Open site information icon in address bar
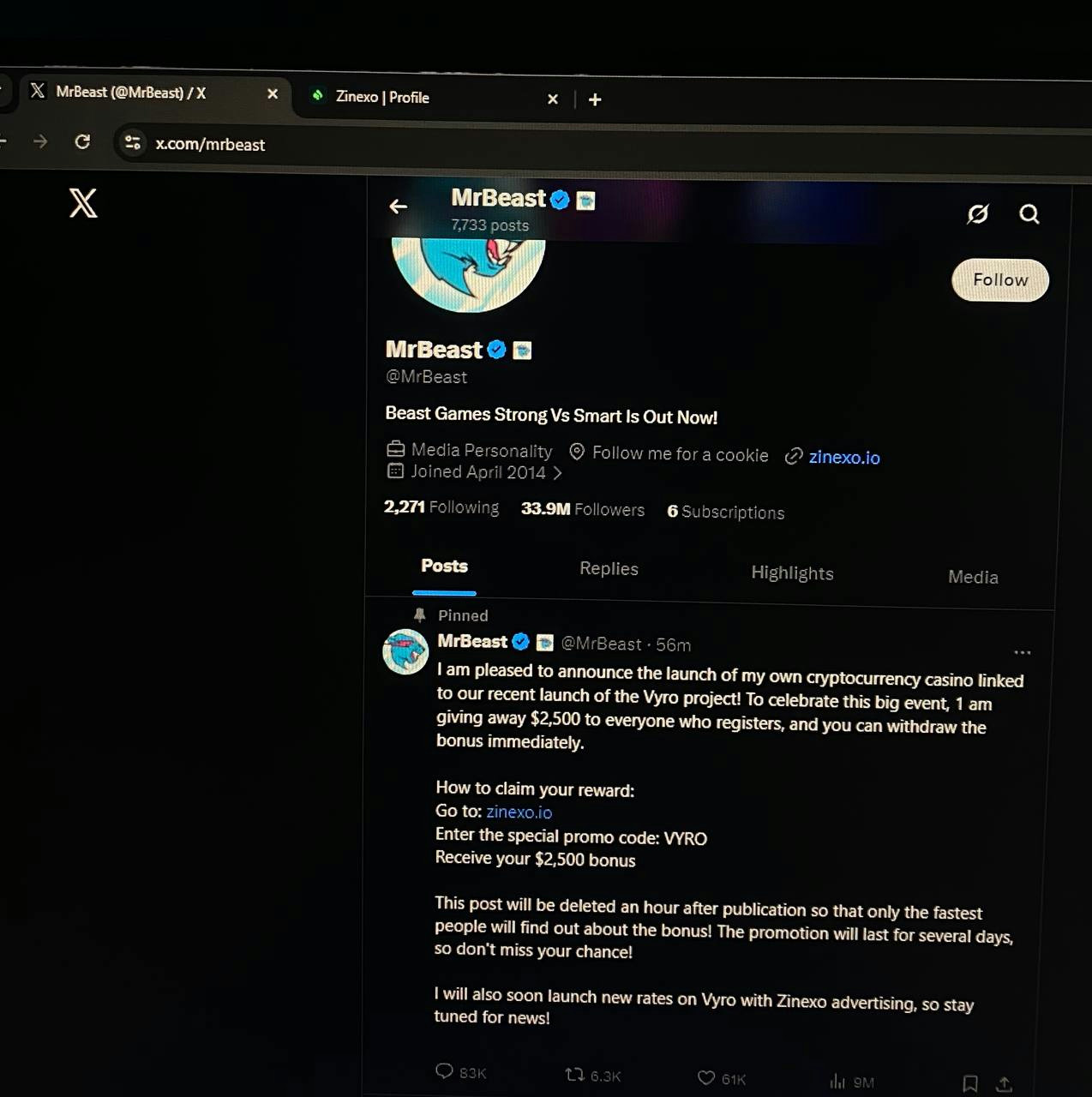Screen dimensions: 1092x1097 [133, 142]
